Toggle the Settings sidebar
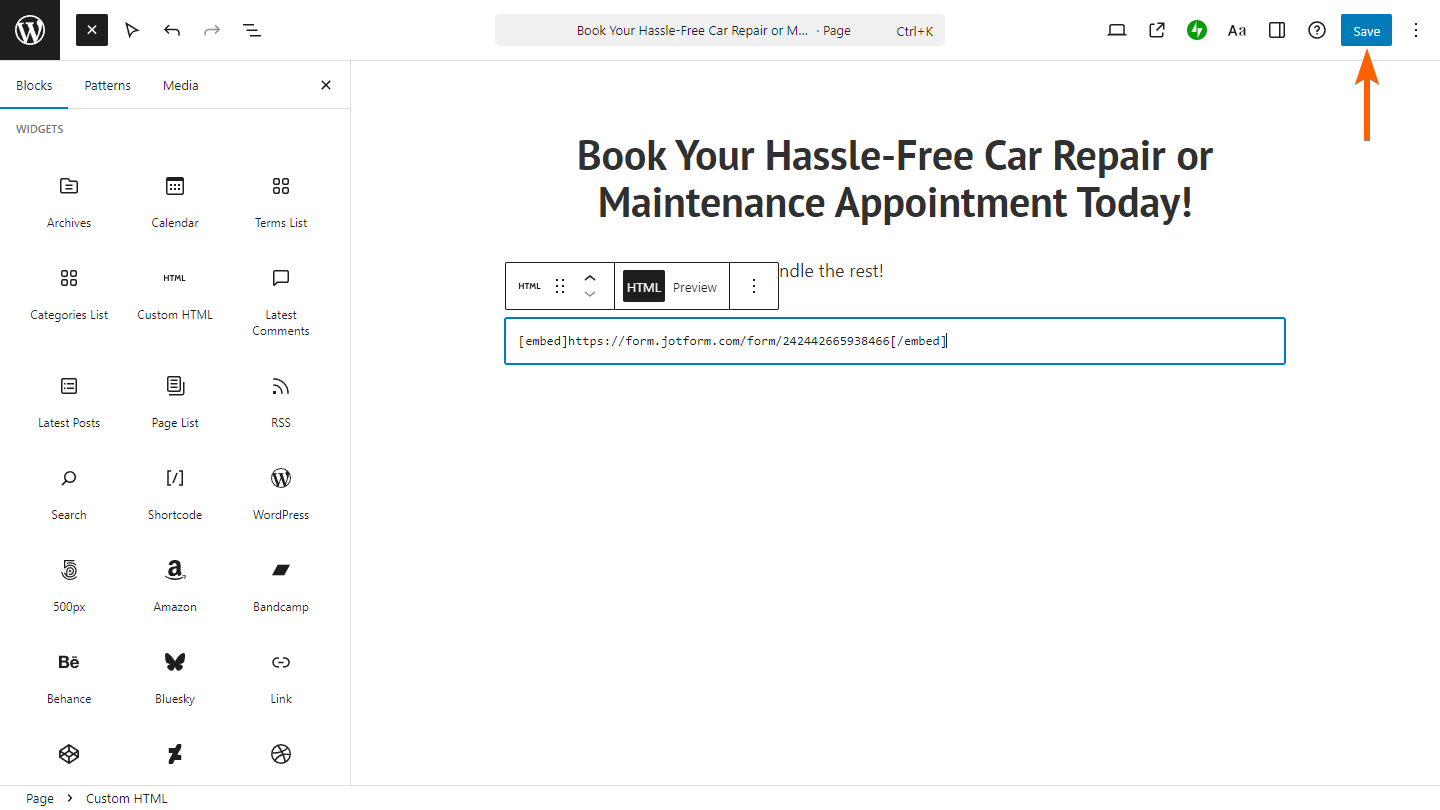 (x=1277, y=30)
